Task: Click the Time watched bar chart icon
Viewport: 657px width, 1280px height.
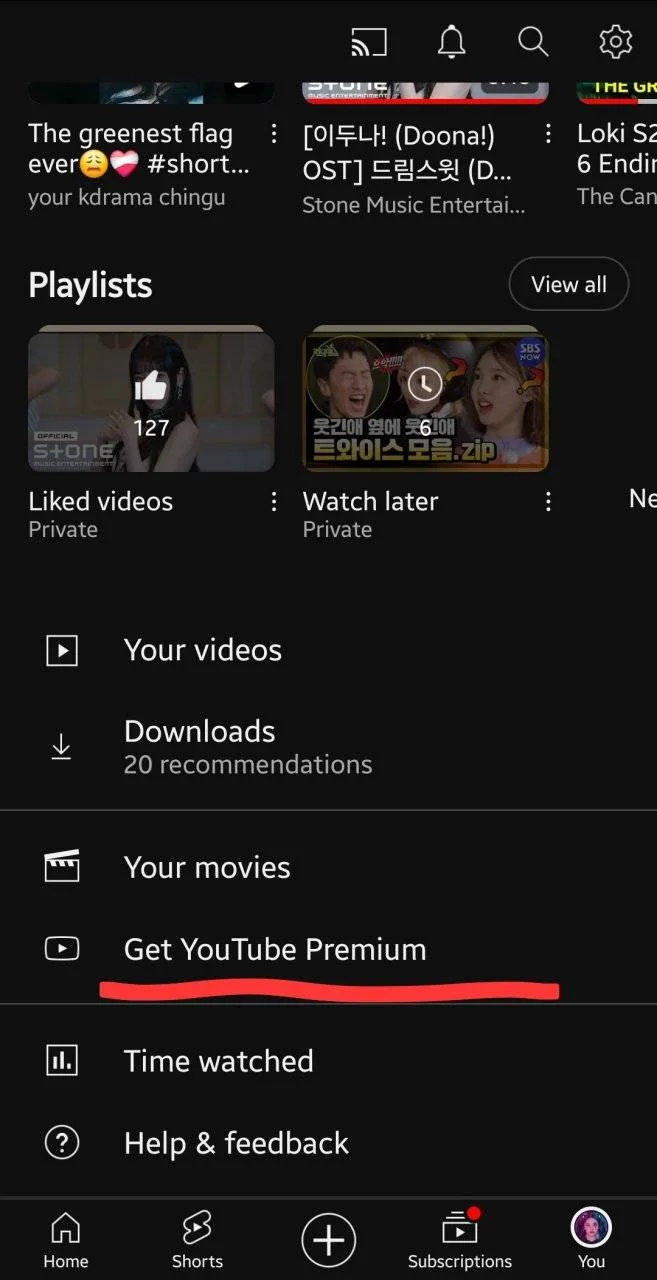Action: [x=62, y=1060]
